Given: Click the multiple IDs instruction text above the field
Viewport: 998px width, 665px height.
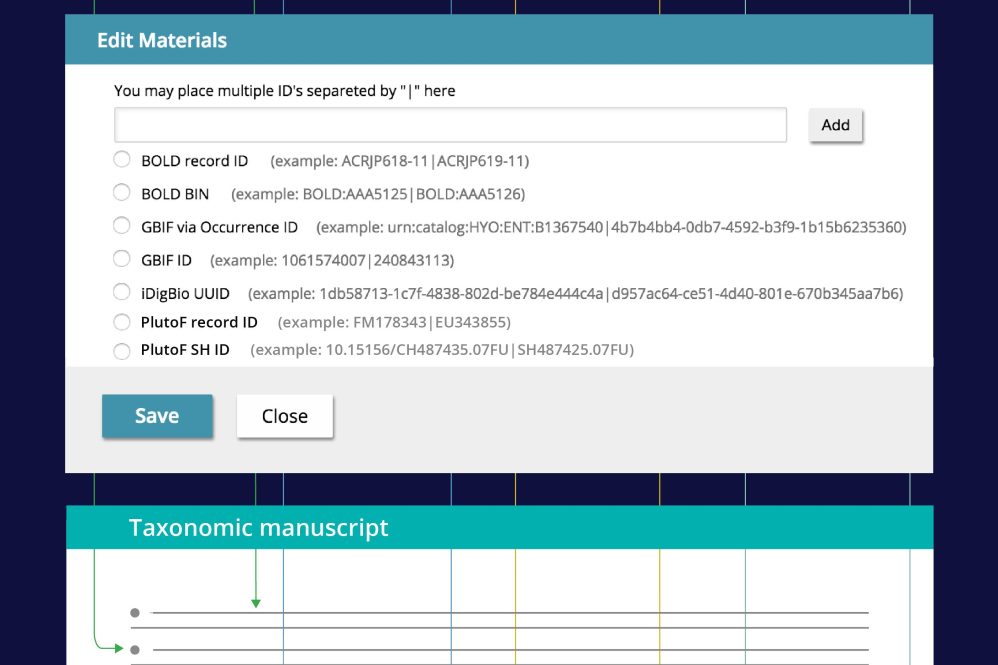Looking at the screenshot, I should coord(284,91).
